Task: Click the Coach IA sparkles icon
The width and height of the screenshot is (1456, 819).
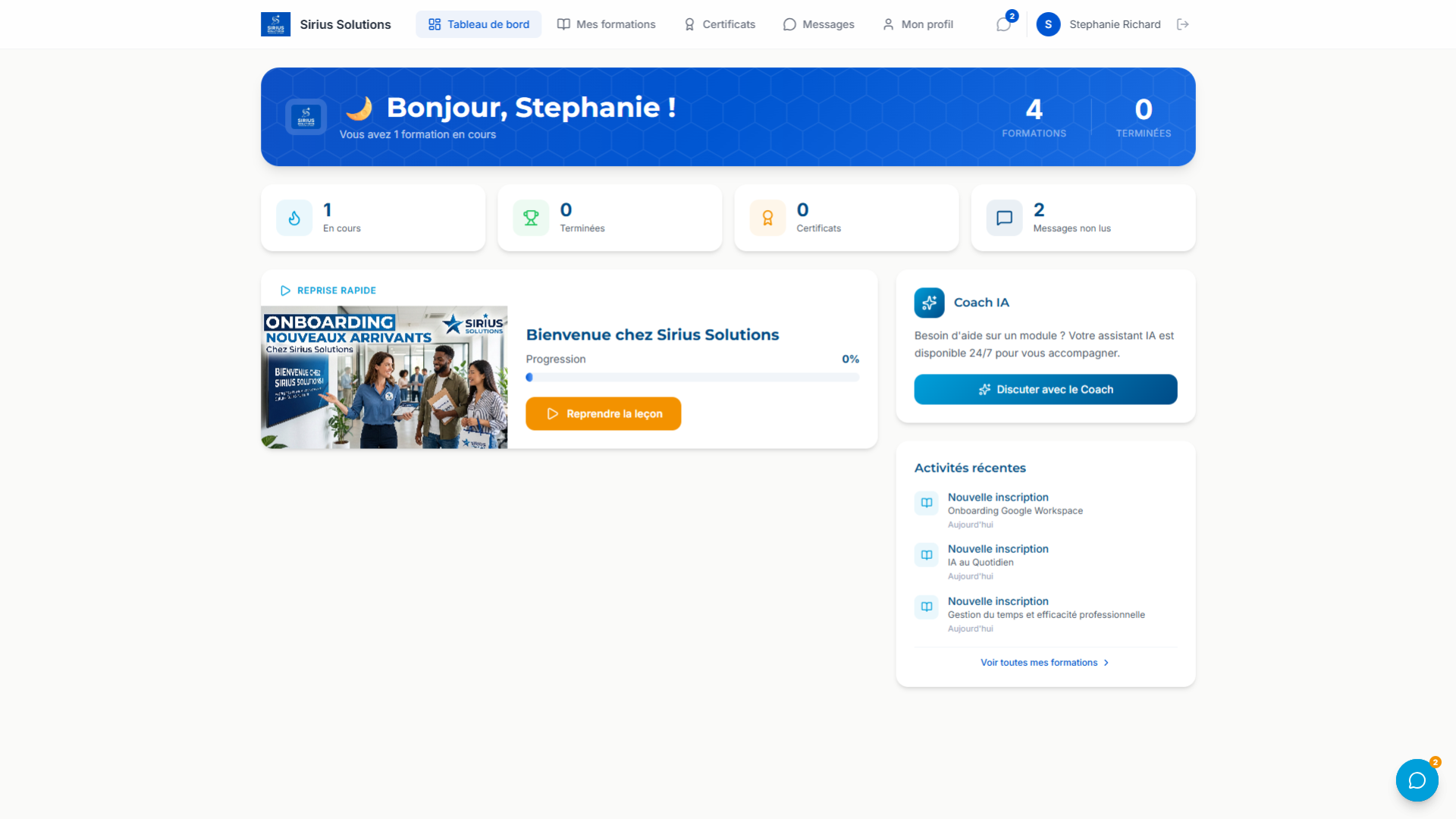Action: [929, 303]
